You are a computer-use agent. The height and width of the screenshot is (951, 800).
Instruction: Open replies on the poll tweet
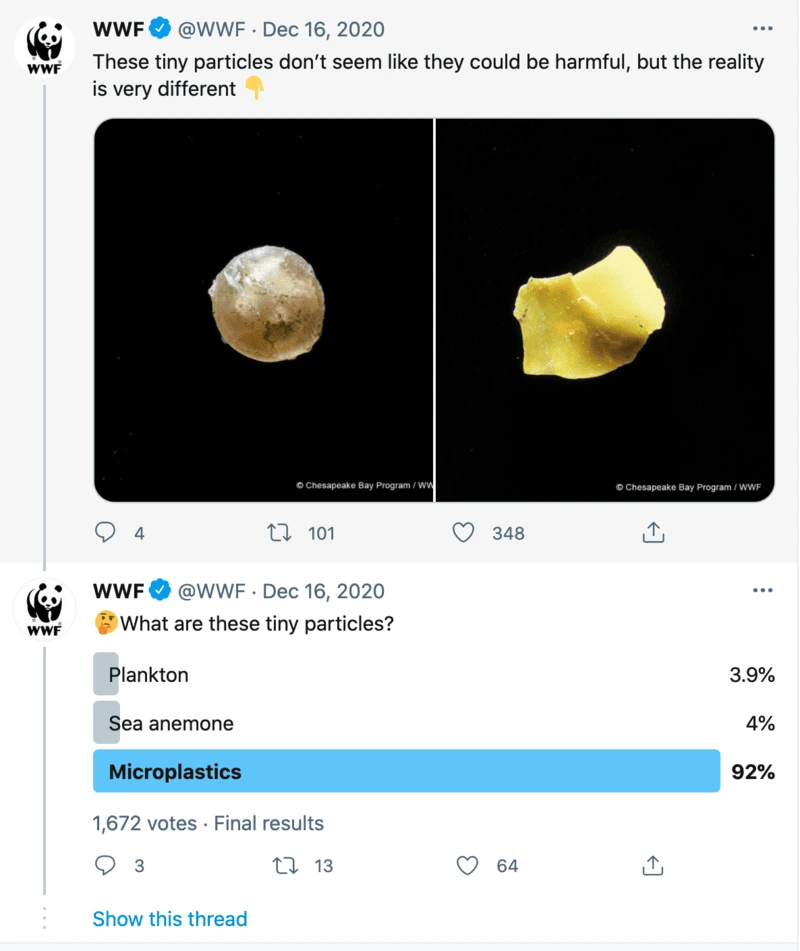pyautogui.click(x=104, y=866)
